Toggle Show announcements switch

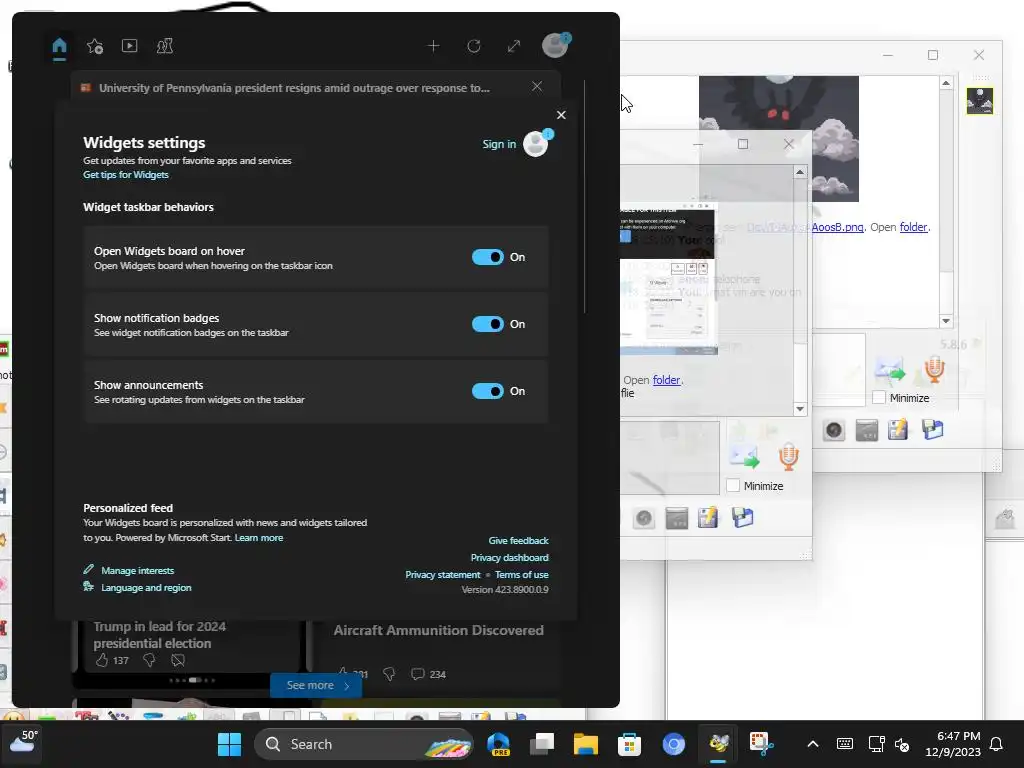click(488, 391)
